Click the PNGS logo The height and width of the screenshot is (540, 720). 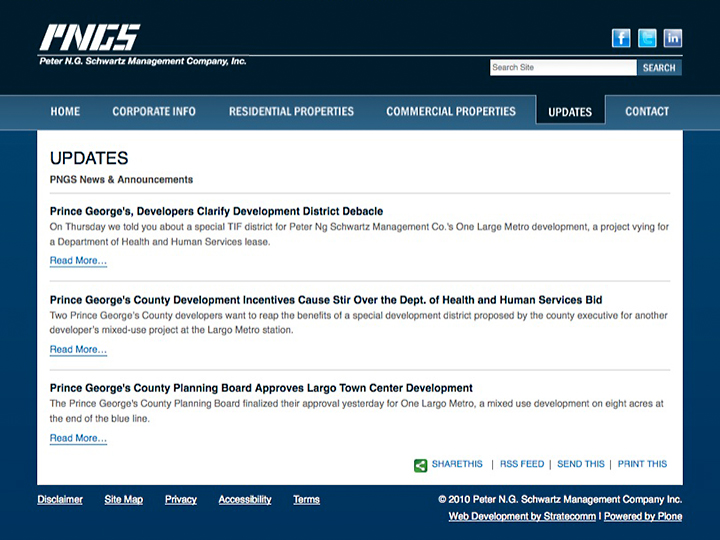(90, 39)
